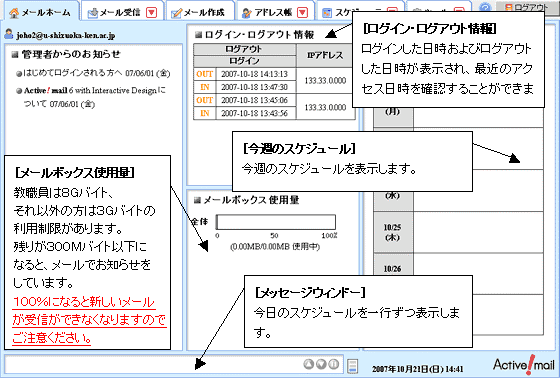Viewport: 560px width, 378px height.
Task: Pause the message window ticker
Action: 334,364
